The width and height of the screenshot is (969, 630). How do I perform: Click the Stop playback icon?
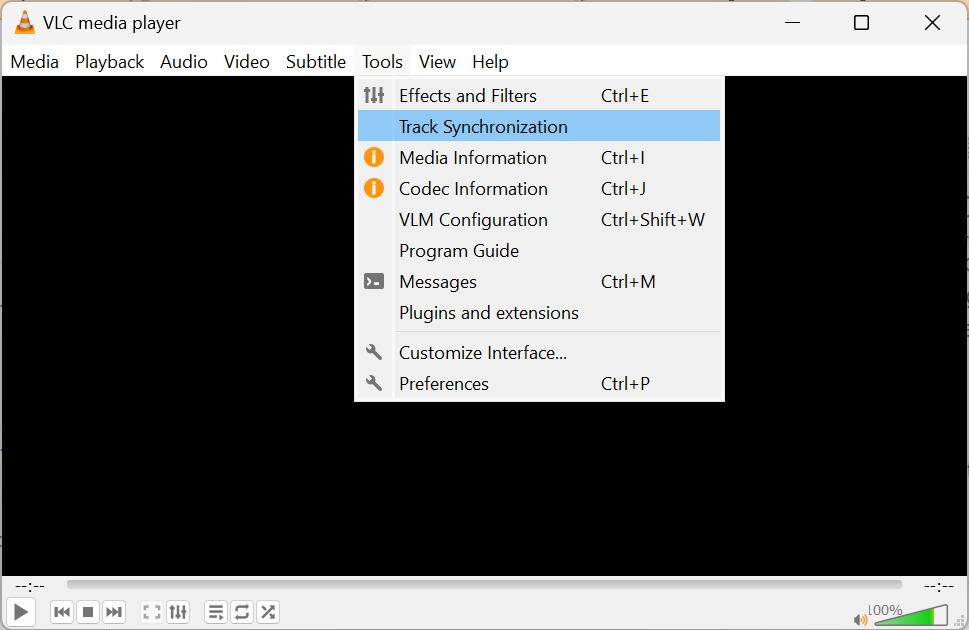[x=88, y=611]
